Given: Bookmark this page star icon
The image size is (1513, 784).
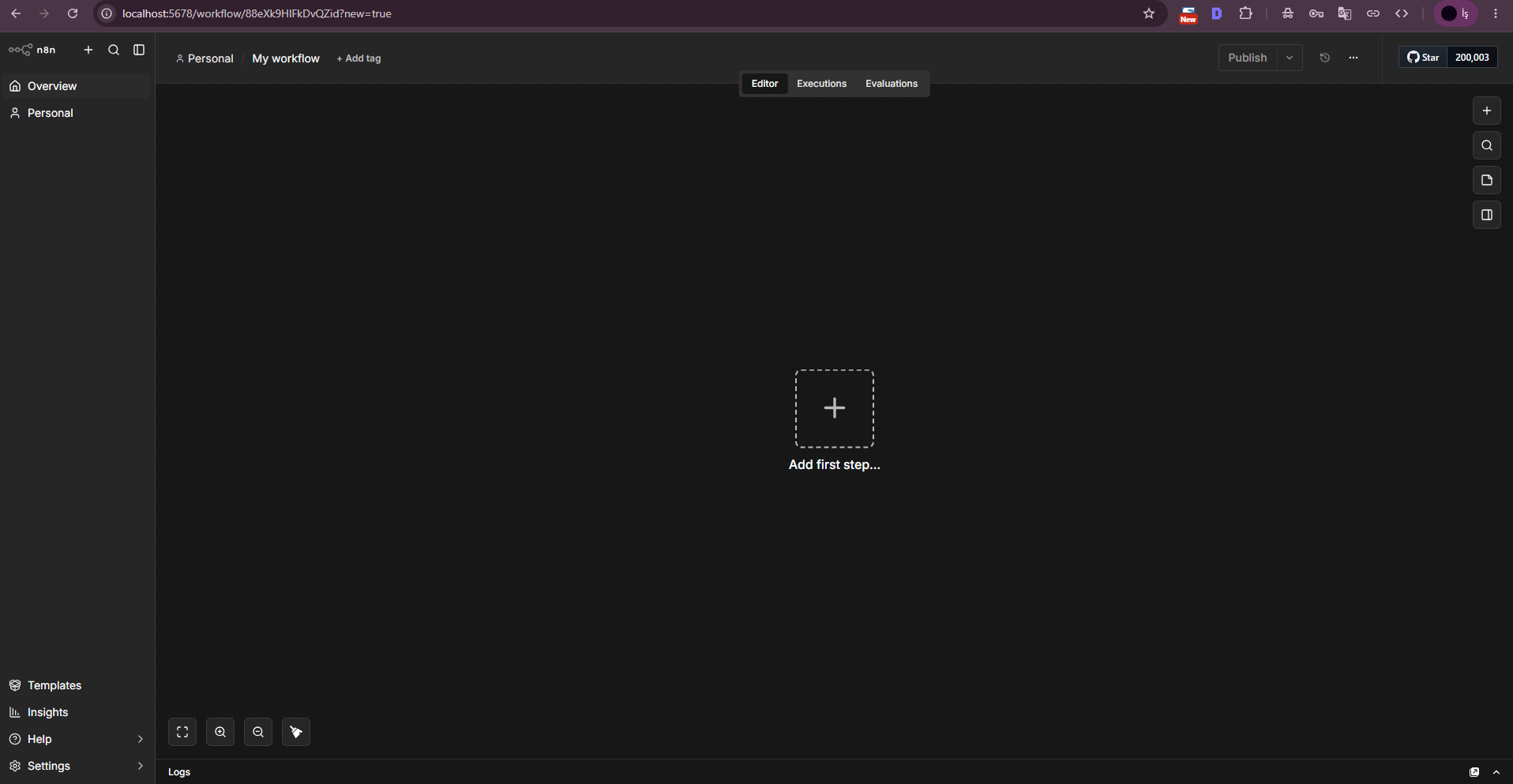Looking at the screenshot, I should (1149, 13).
